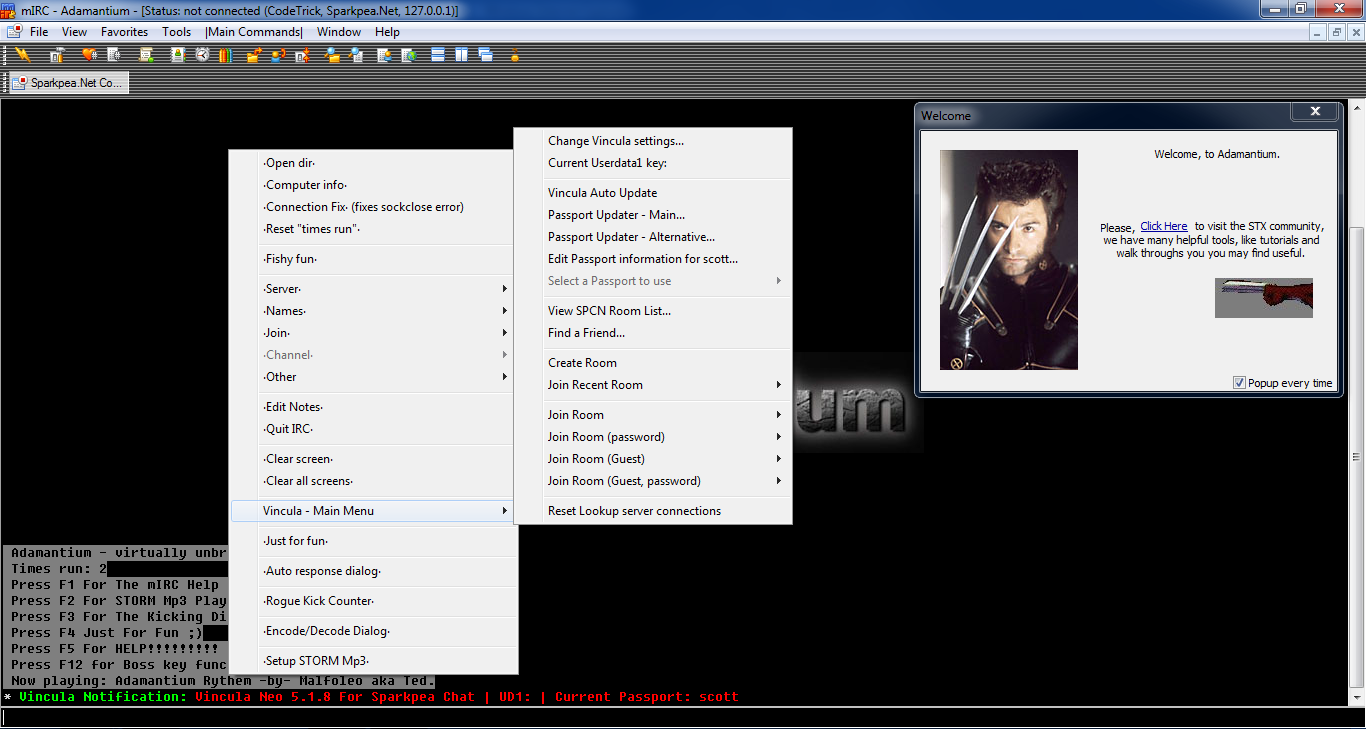Expand the Join submenu in context menu
Viewport: 1366px width, 729px height.
374,333
